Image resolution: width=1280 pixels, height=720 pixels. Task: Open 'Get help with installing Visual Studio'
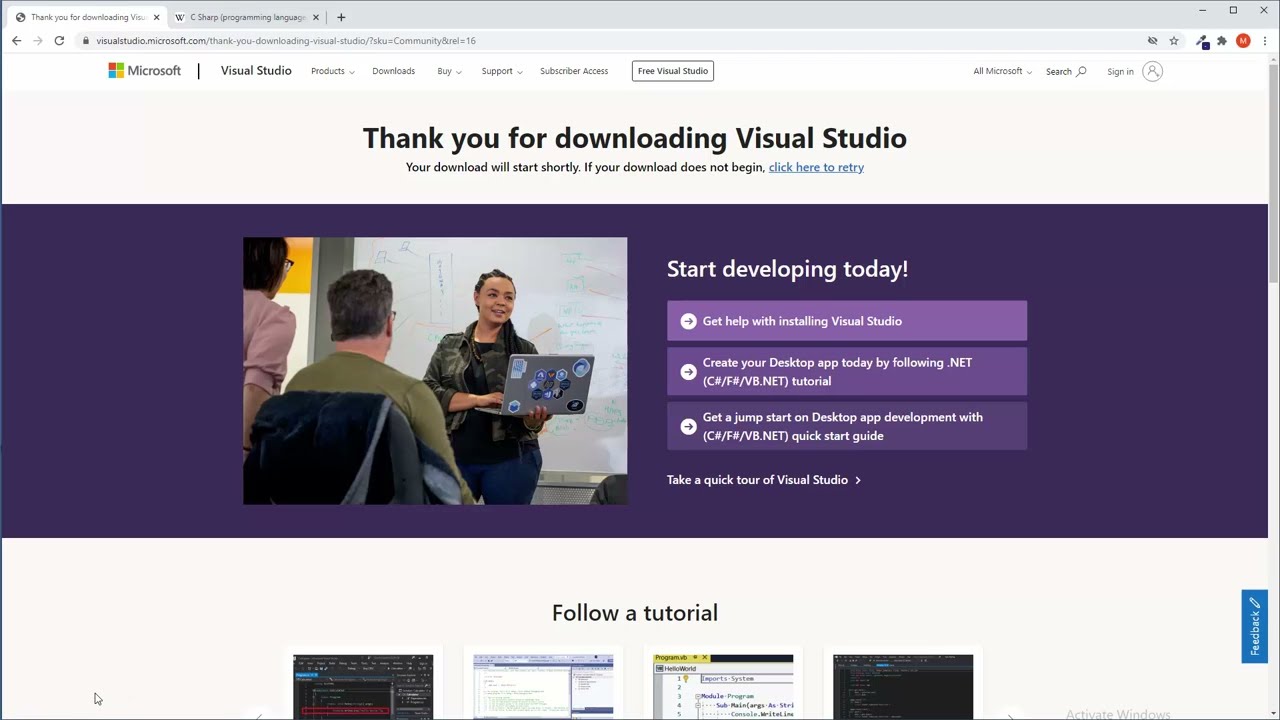coord(847,321)
